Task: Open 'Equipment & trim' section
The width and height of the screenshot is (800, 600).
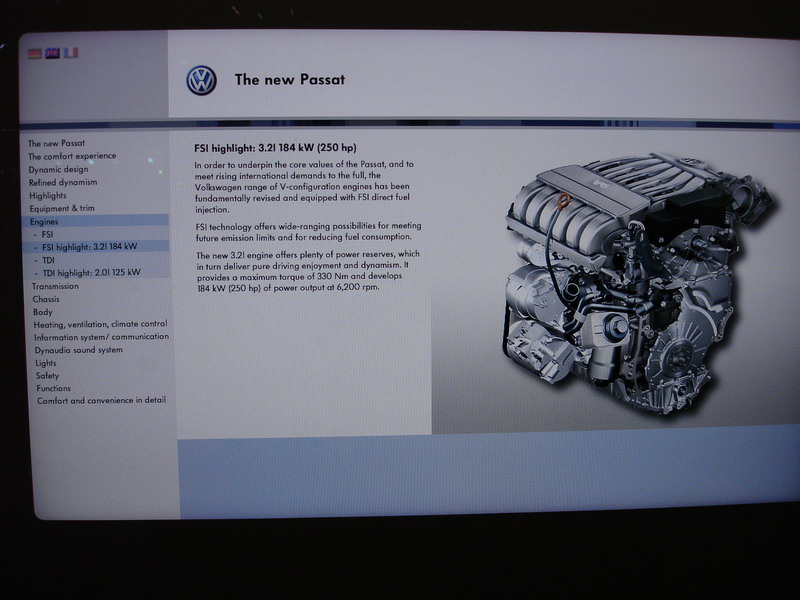Action: (62, 208)
